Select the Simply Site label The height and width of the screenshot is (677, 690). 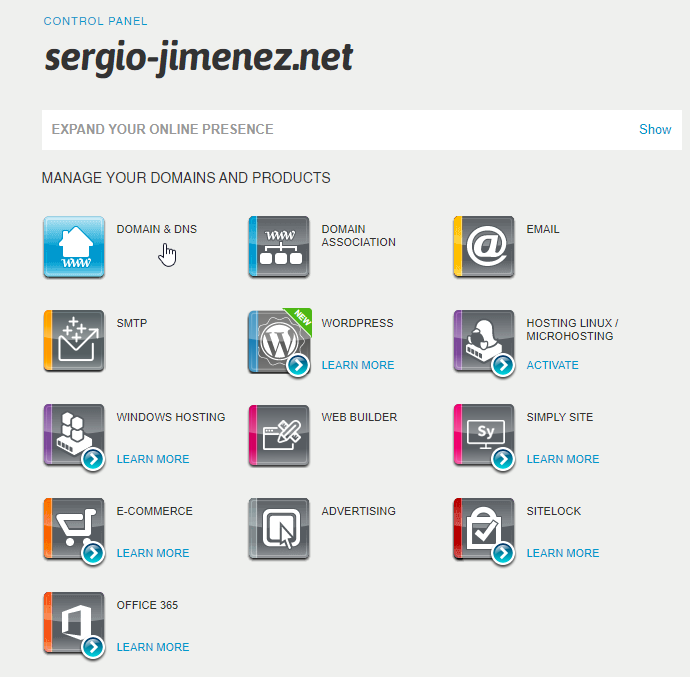tap(560, 417)
